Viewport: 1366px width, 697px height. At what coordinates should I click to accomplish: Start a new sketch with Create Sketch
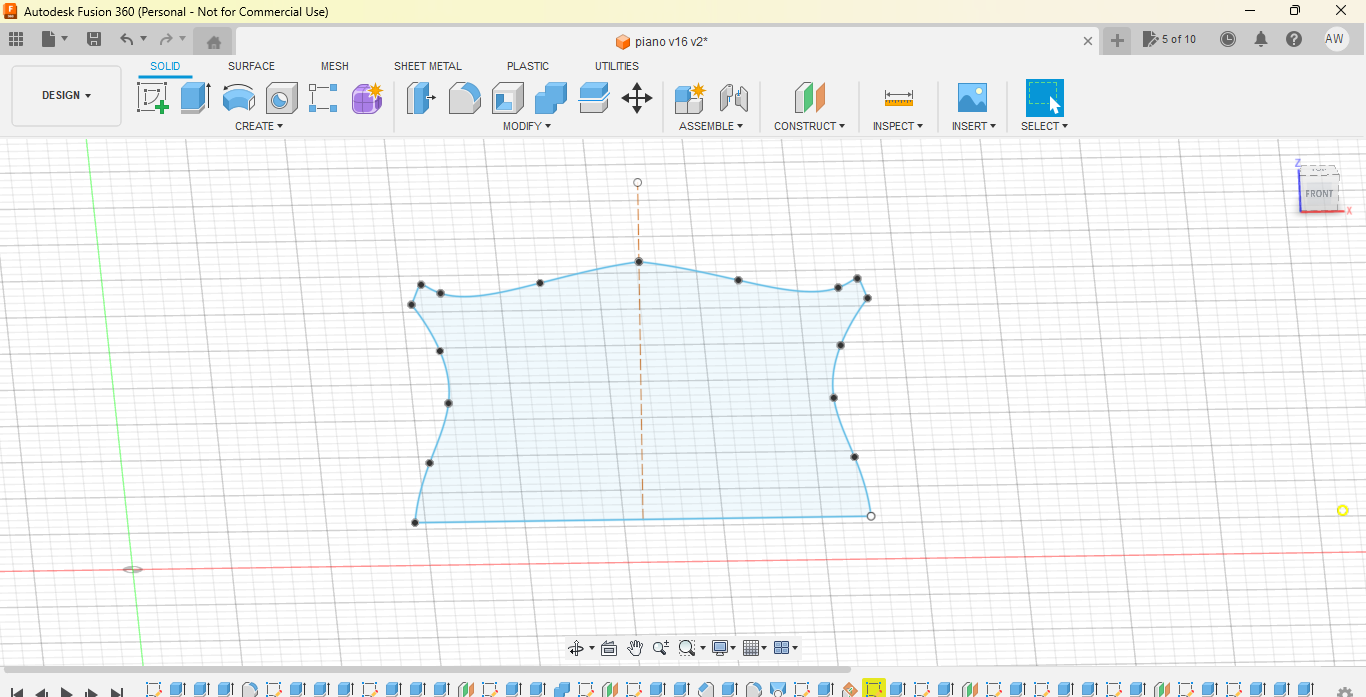pos(152,98)
